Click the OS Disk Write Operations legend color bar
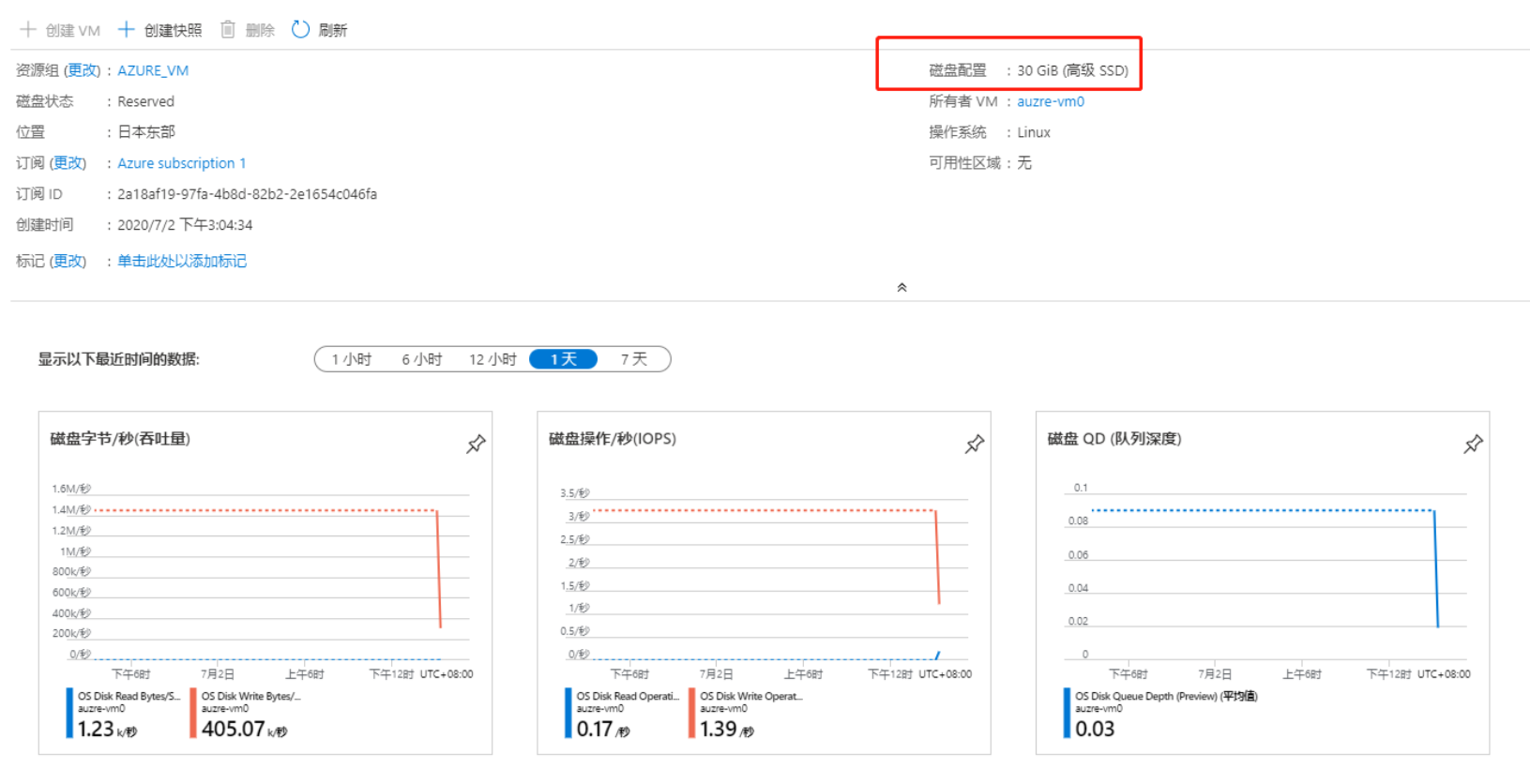 692,714
